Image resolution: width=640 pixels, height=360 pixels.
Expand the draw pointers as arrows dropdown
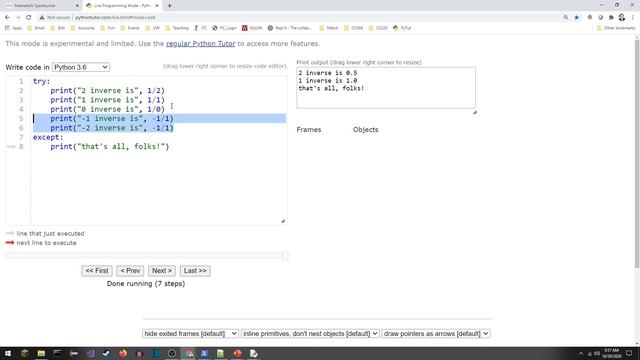[436, 333]
